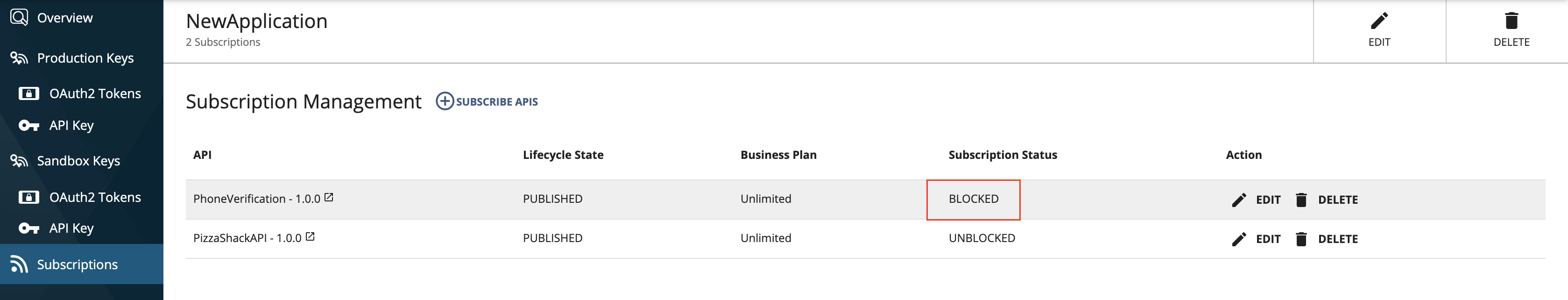Select Sandbox Keys in the sidebar
The image size is (1568, 300).
[78, 161]
